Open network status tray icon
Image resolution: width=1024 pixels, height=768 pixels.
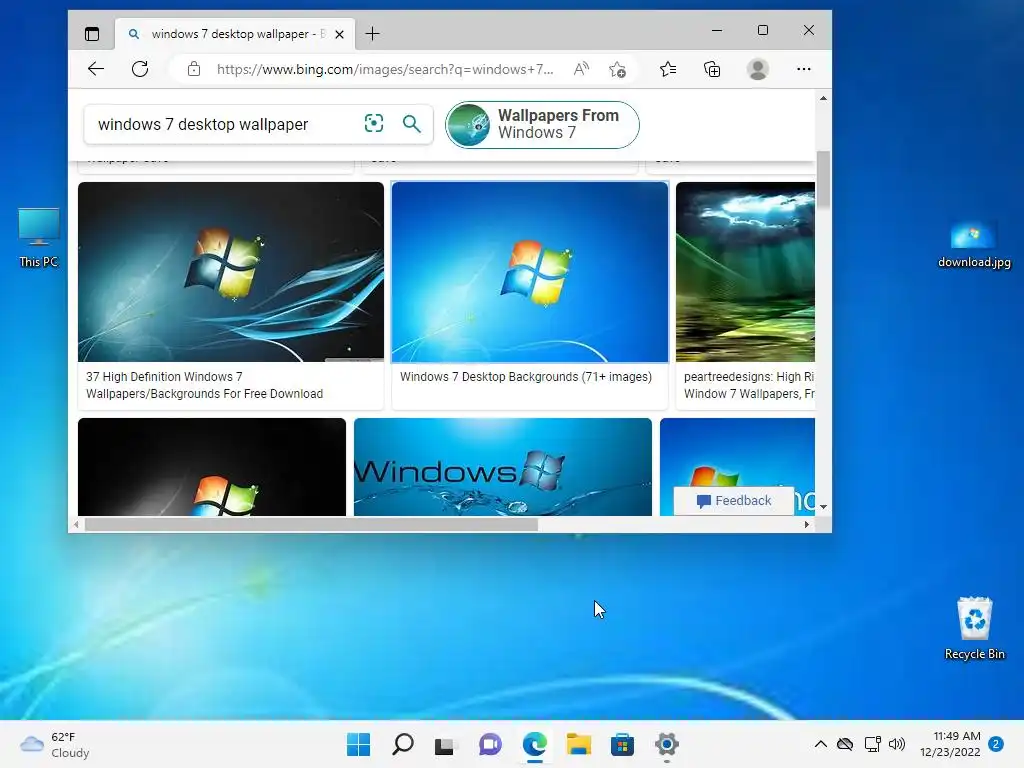pyautogui.click(x=872, y=744)
